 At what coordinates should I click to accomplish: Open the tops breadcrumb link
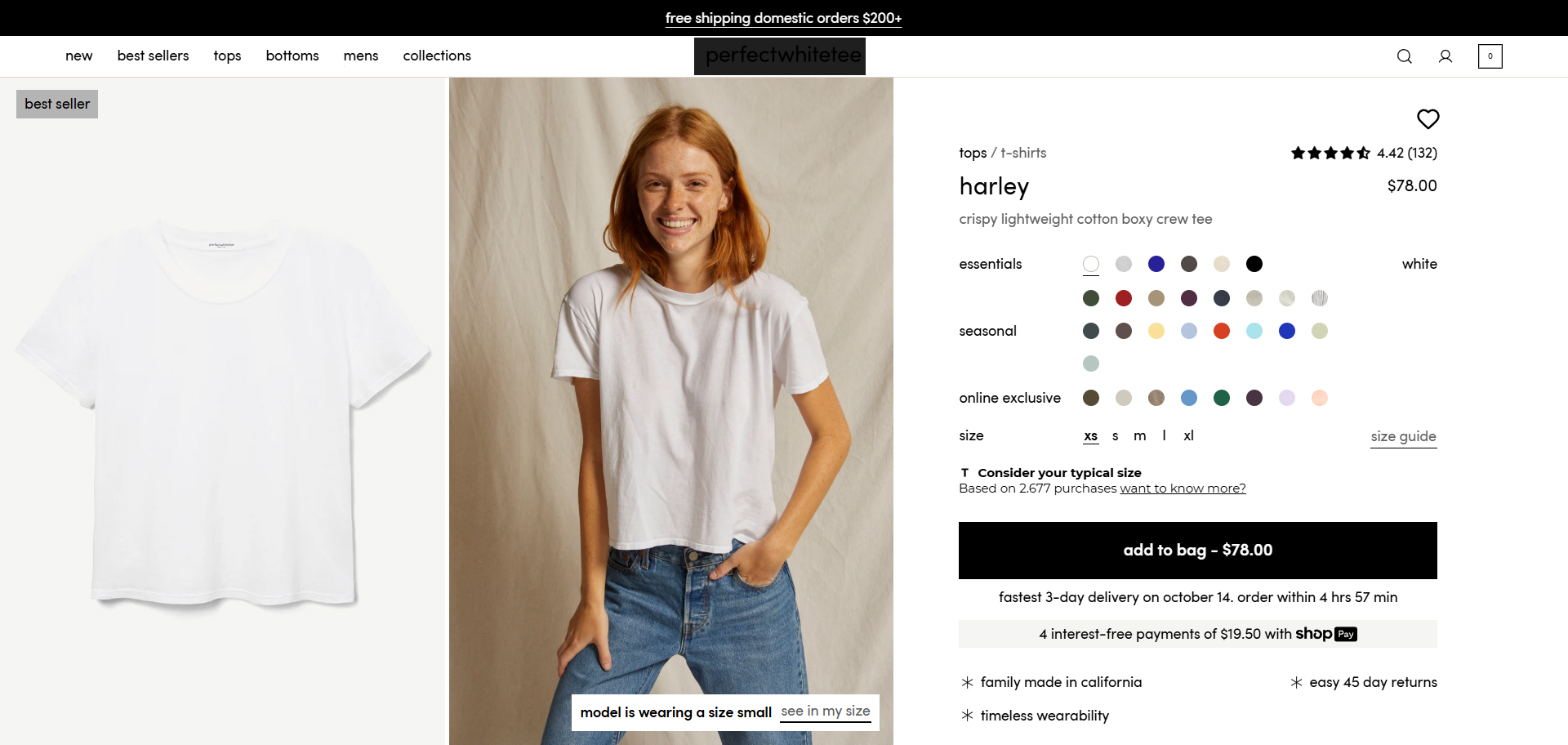coord(972,153)
